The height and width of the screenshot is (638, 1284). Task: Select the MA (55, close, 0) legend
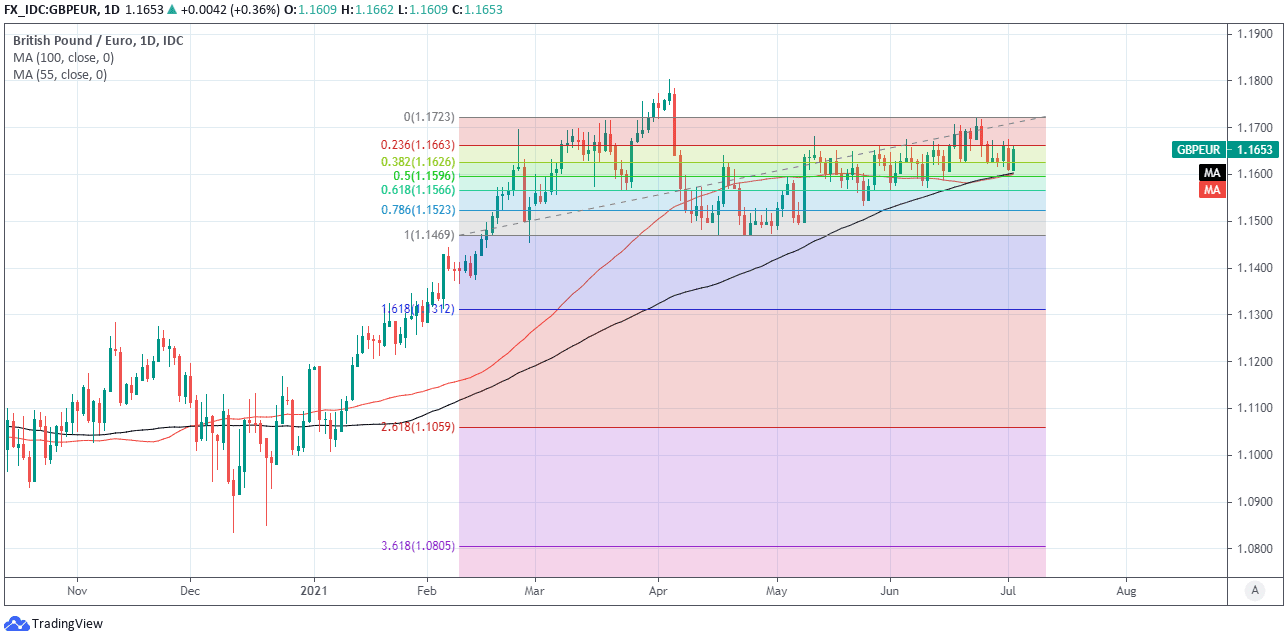[x=60, y=75]
